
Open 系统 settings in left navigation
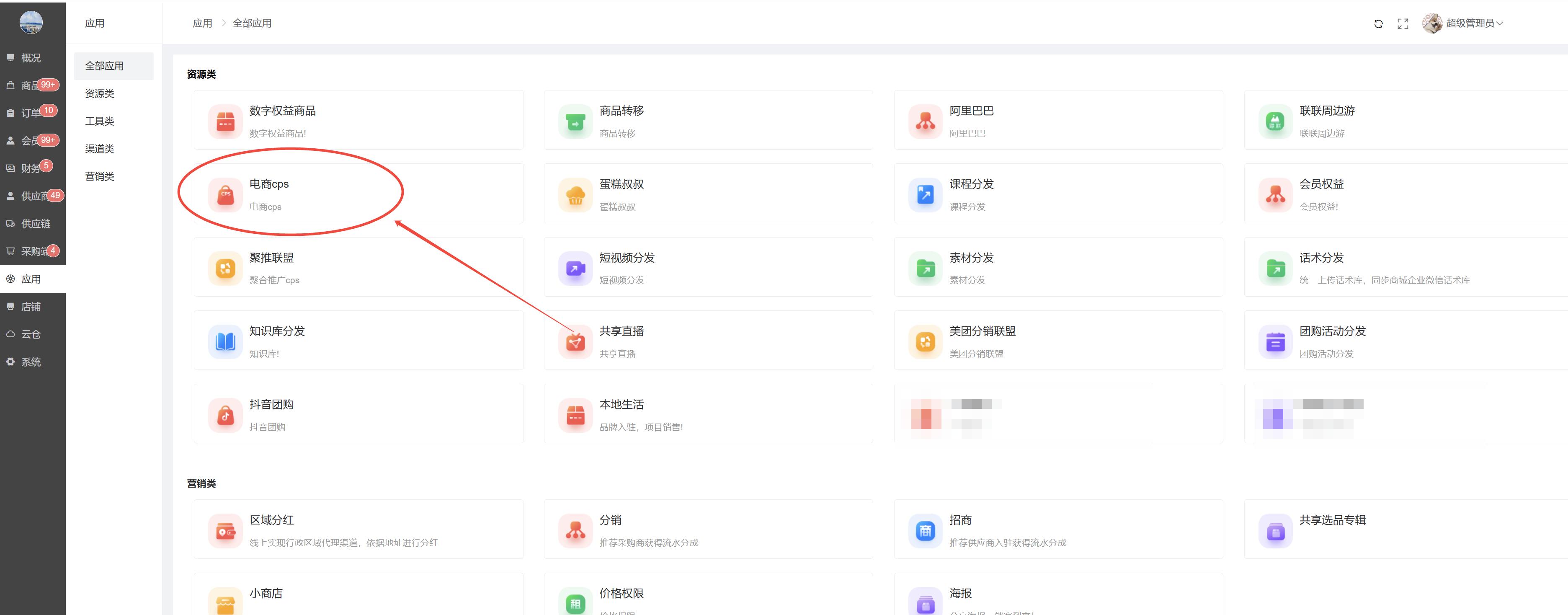pos(31,362)
